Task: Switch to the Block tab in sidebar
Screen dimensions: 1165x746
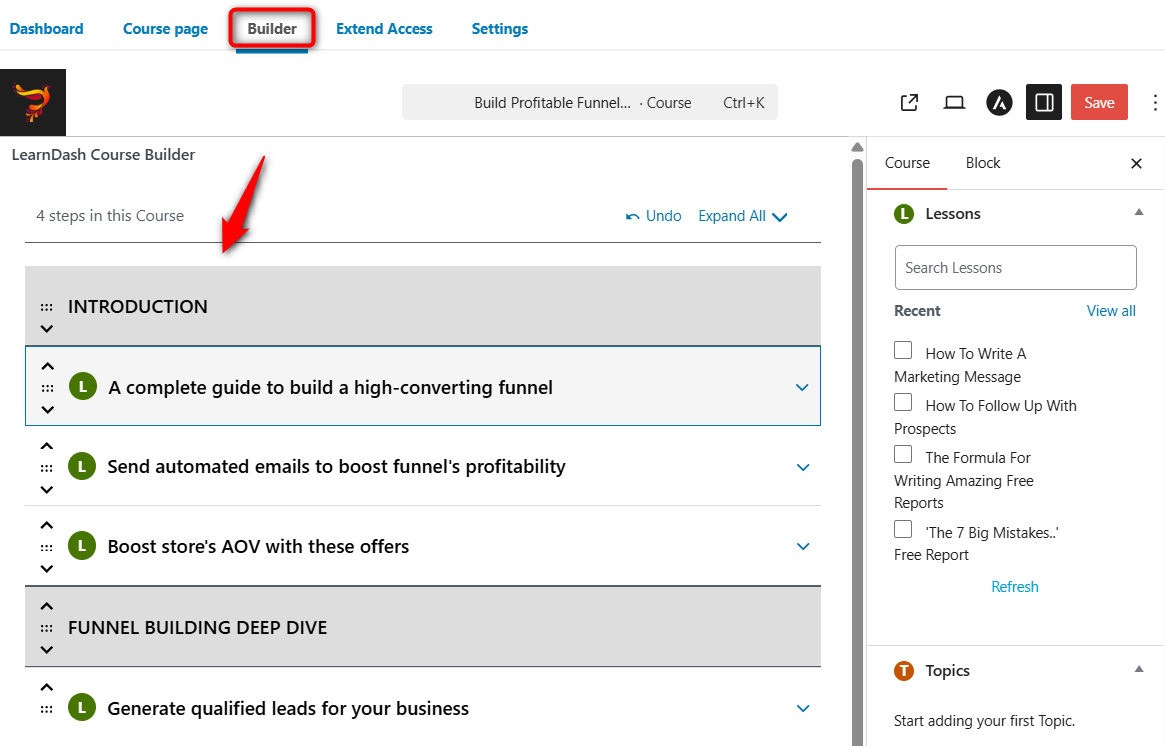Action: (x=982, y=163)
